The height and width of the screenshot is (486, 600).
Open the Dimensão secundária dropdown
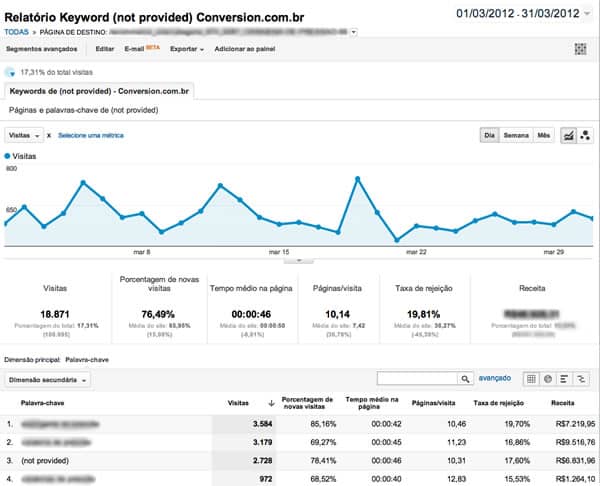point(47,380)
